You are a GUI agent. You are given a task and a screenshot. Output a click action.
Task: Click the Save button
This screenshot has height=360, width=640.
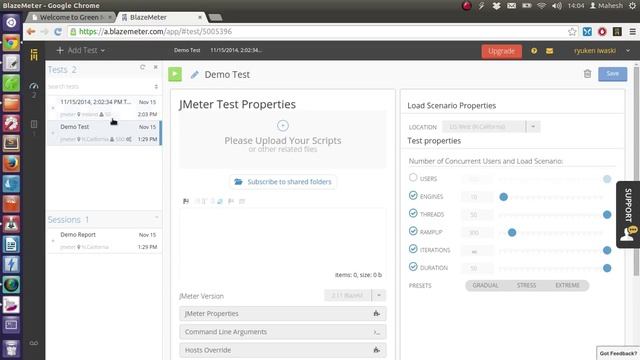coord(613,73)
